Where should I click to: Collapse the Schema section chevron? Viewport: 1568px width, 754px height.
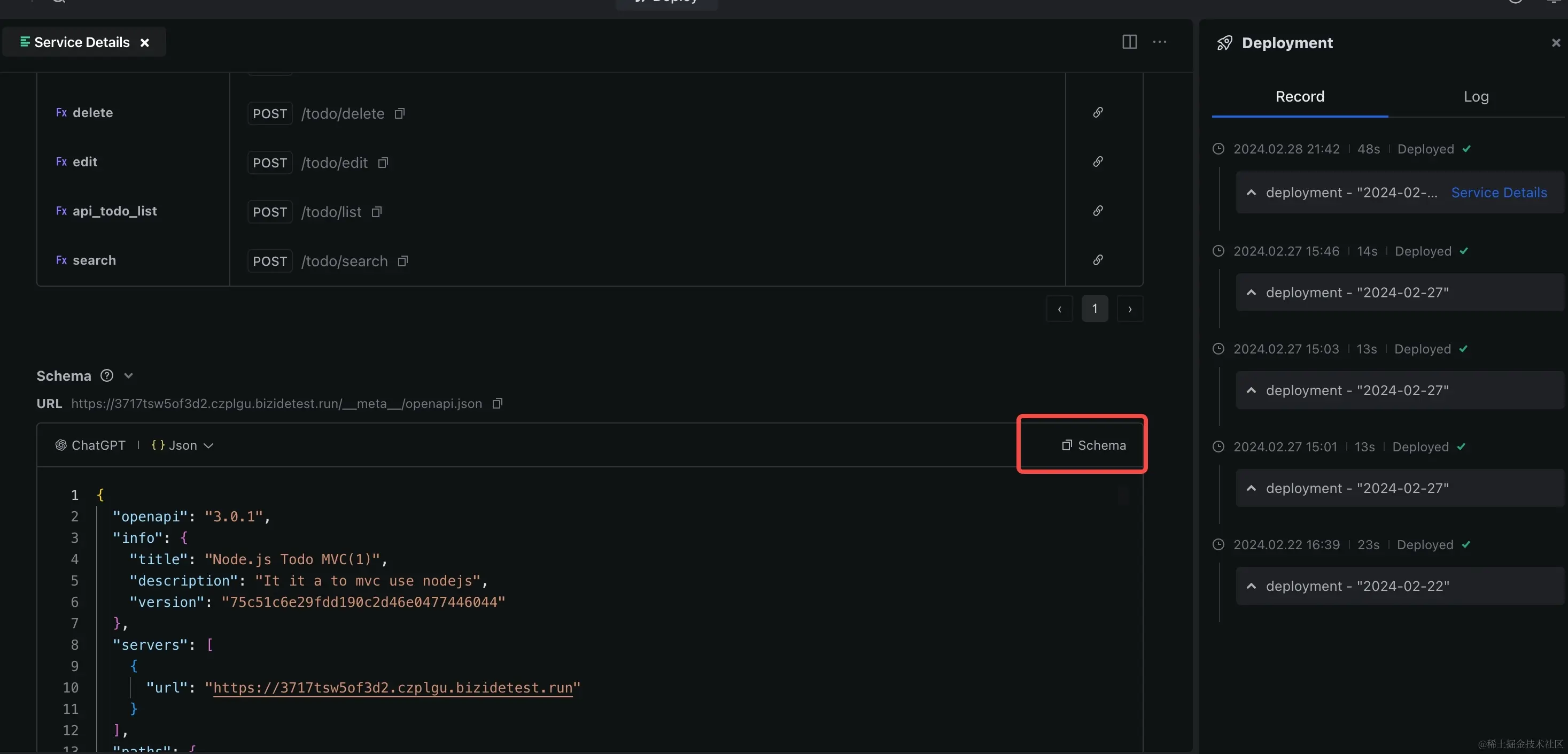129,375
